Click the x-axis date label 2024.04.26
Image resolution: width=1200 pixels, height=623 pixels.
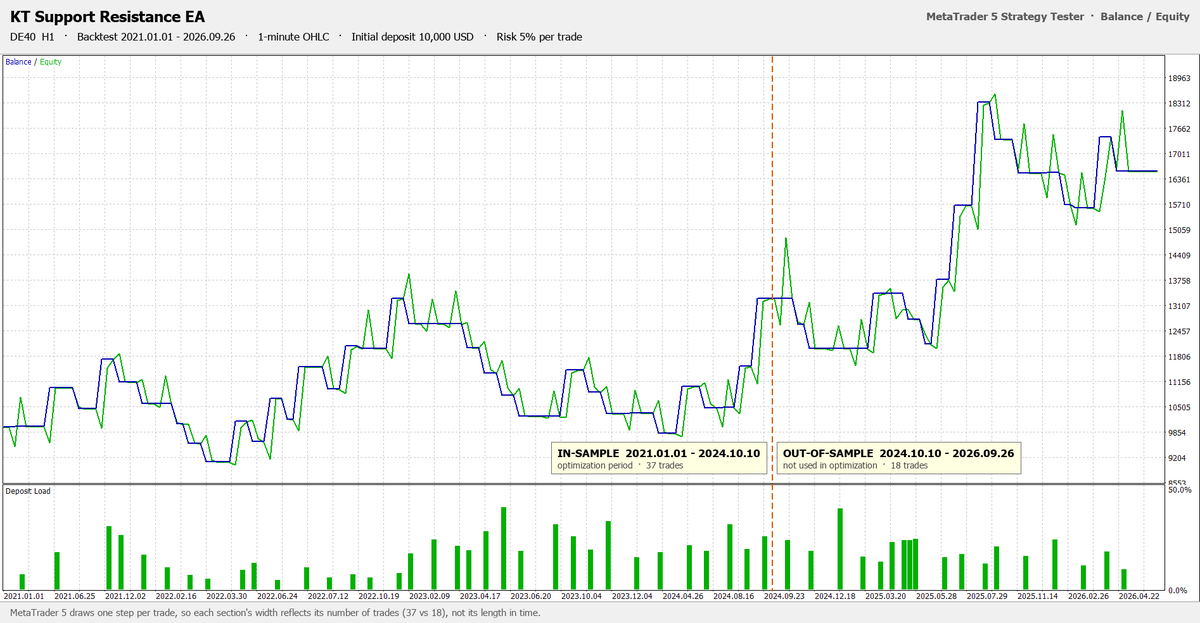click(x=684, y=596)
